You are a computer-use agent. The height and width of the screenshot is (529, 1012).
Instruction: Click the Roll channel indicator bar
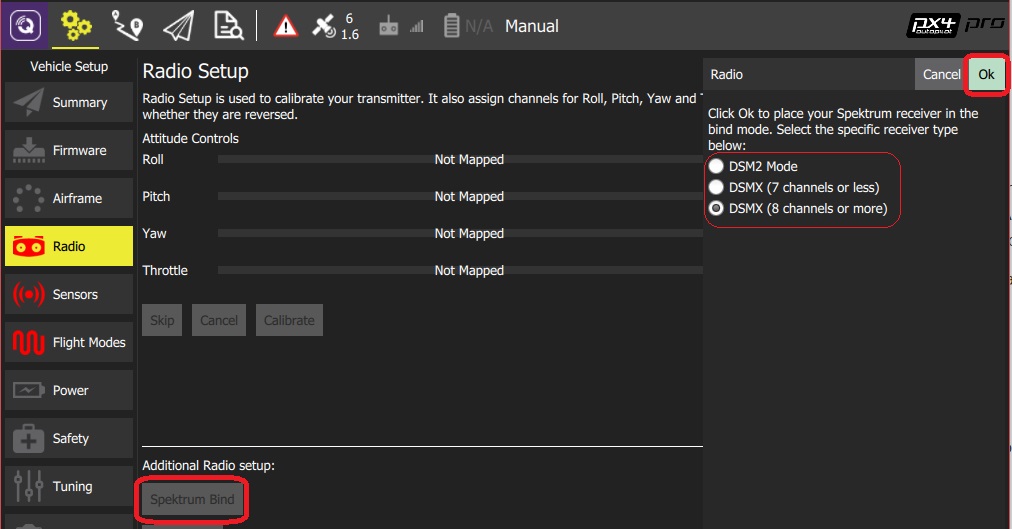(x=460, y=160)
